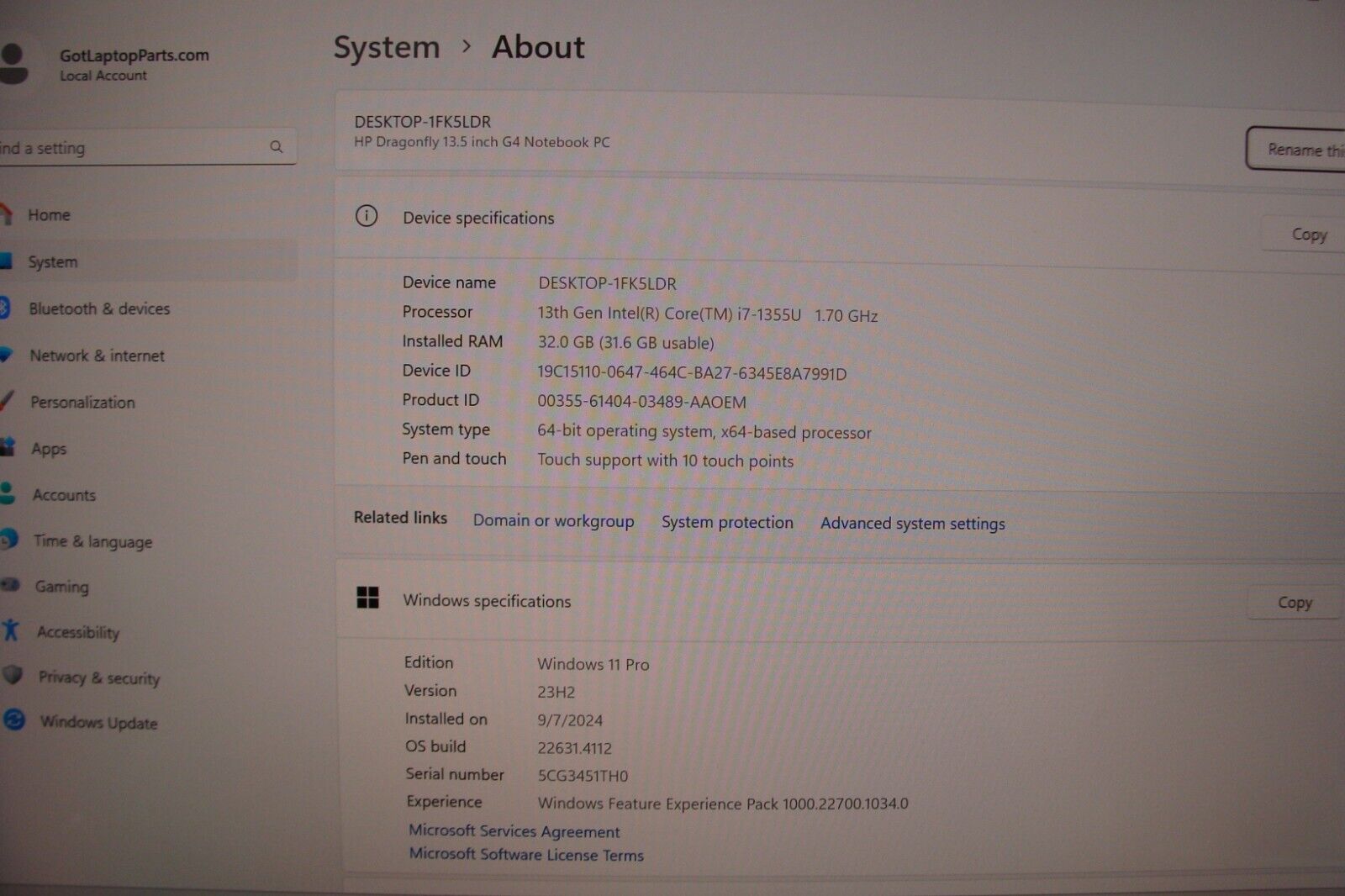This screenshot has height=896, width=1345.
Task: Click the Windows Update sync icon
Action: [x=14, y=719]
